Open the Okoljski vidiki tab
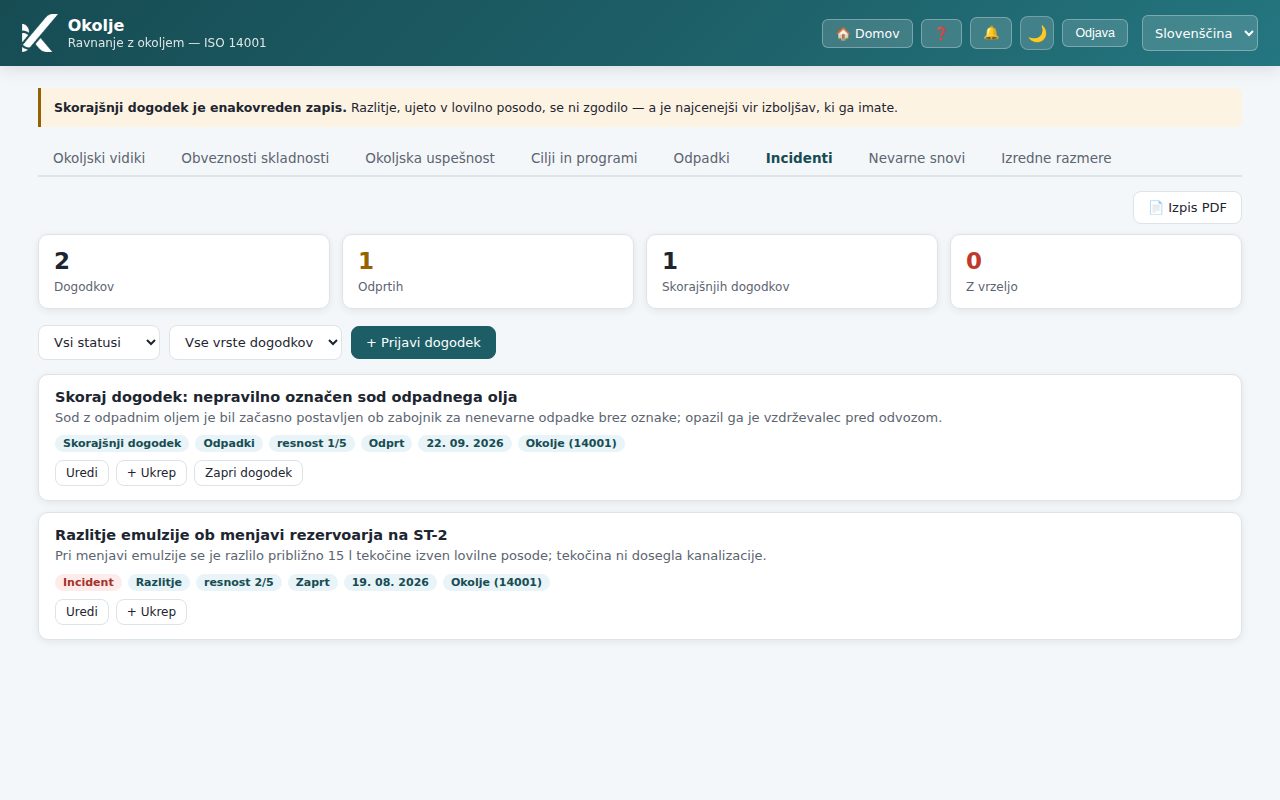The height and width of the screenshot is (800, 1280). coord(99,158)
